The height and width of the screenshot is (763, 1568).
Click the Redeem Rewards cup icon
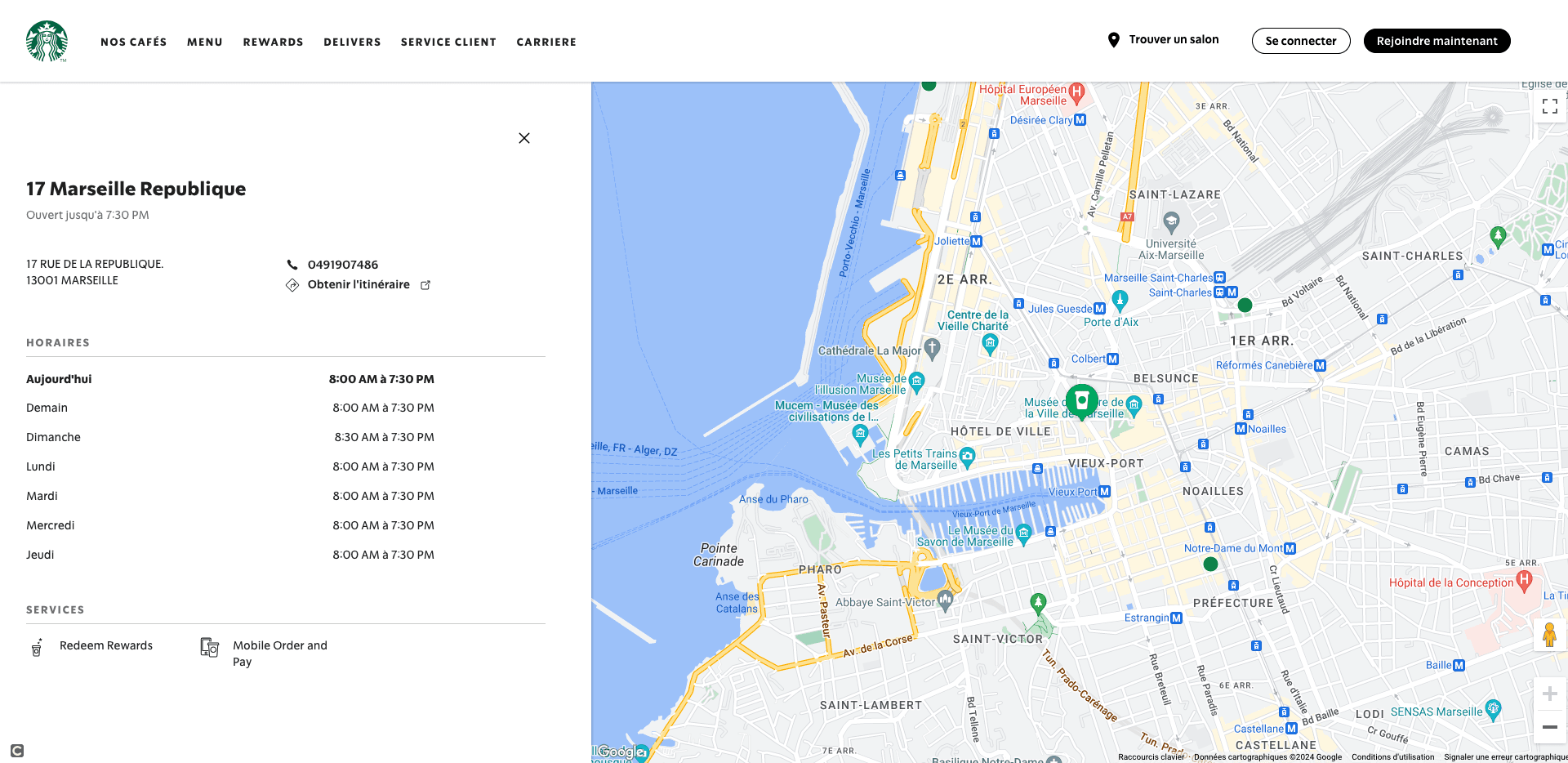click(37, 647)
